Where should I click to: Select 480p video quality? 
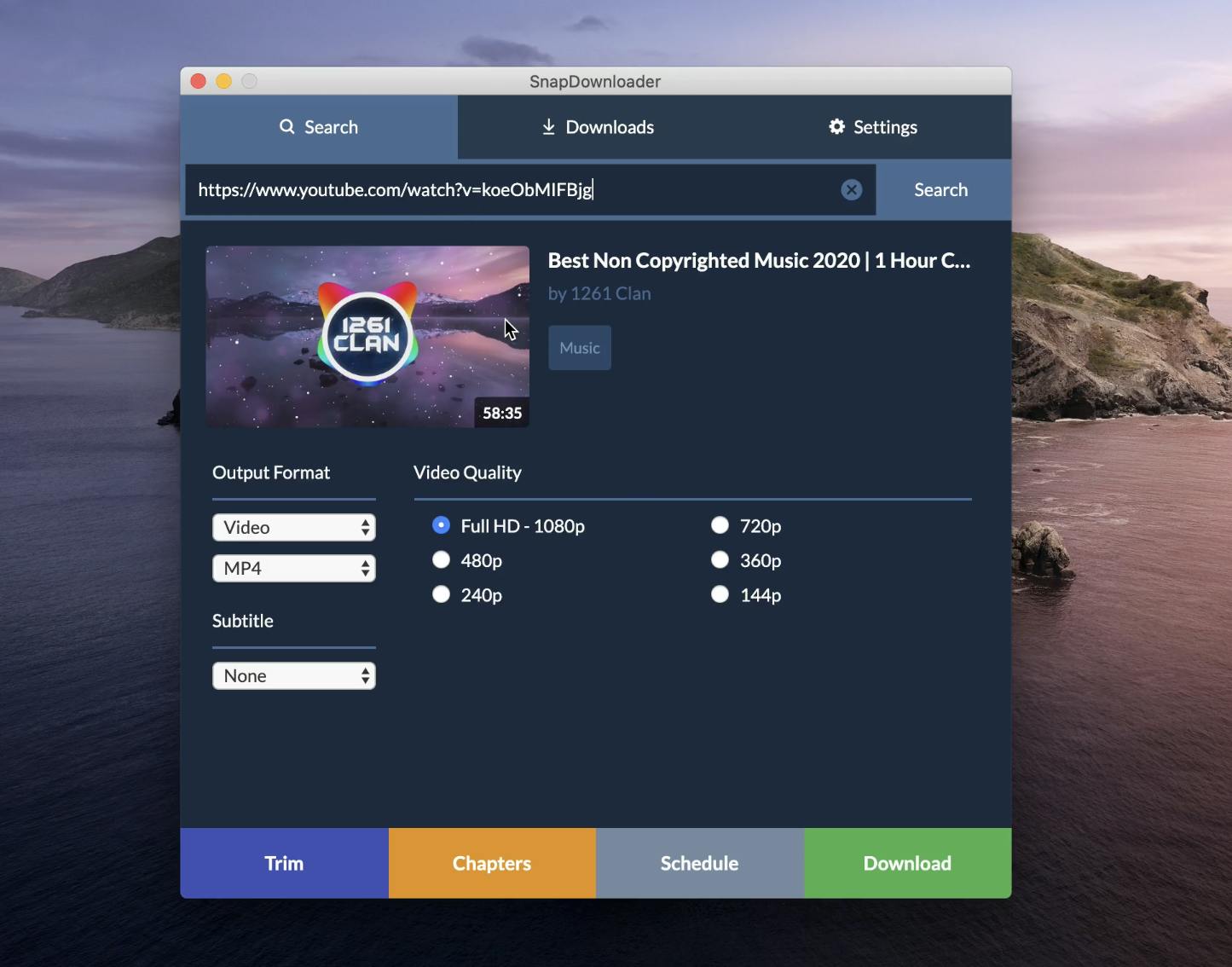(441, 559)
